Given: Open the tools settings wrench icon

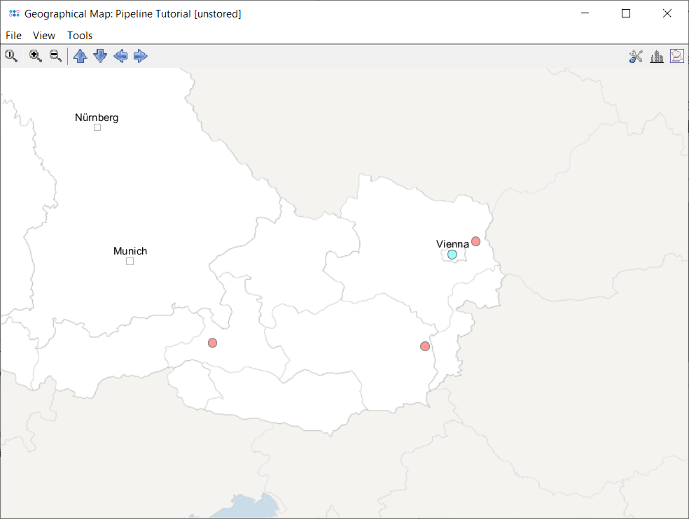Looking at the screenshot, I should tap(635, 56).
